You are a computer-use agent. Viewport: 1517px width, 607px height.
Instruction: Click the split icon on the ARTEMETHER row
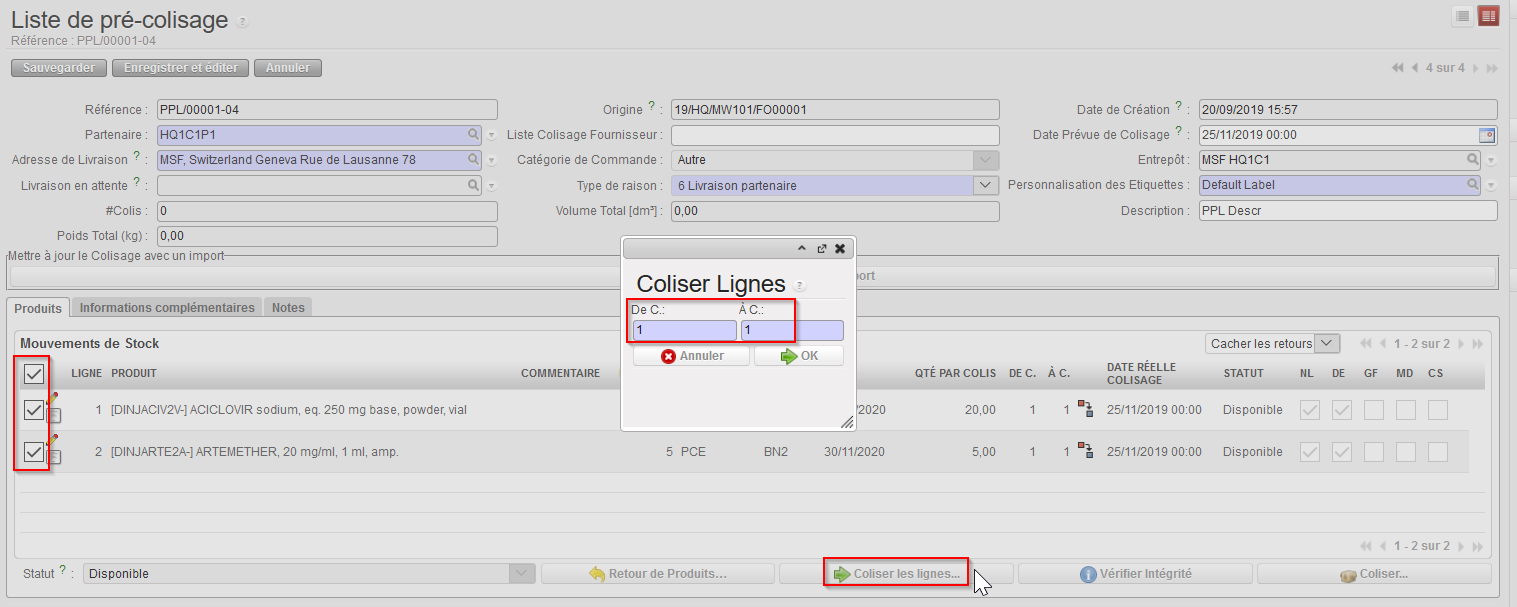click(x=1085, y=452)
